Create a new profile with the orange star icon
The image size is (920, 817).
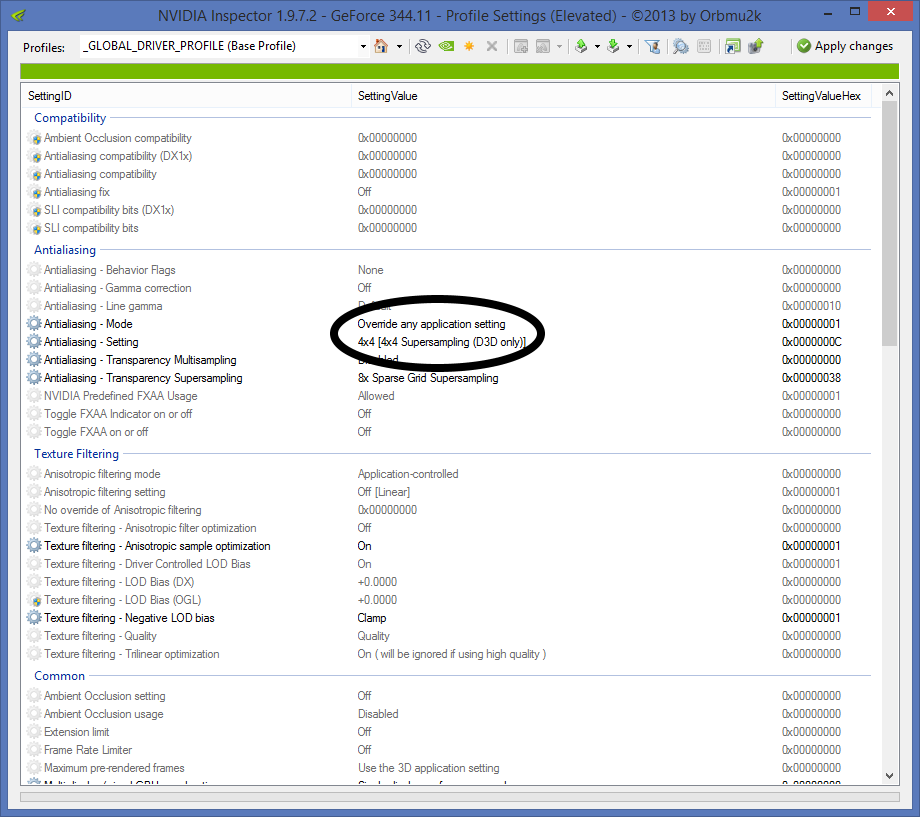469,46
